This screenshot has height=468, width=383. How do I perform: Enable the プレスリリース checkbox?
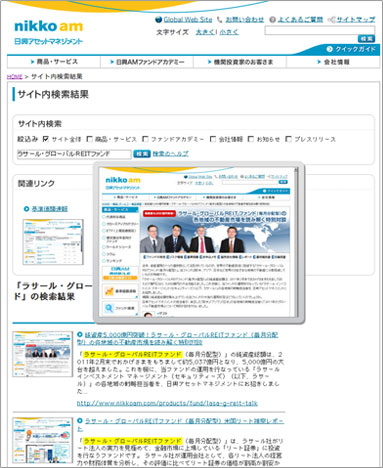[289, 139]
